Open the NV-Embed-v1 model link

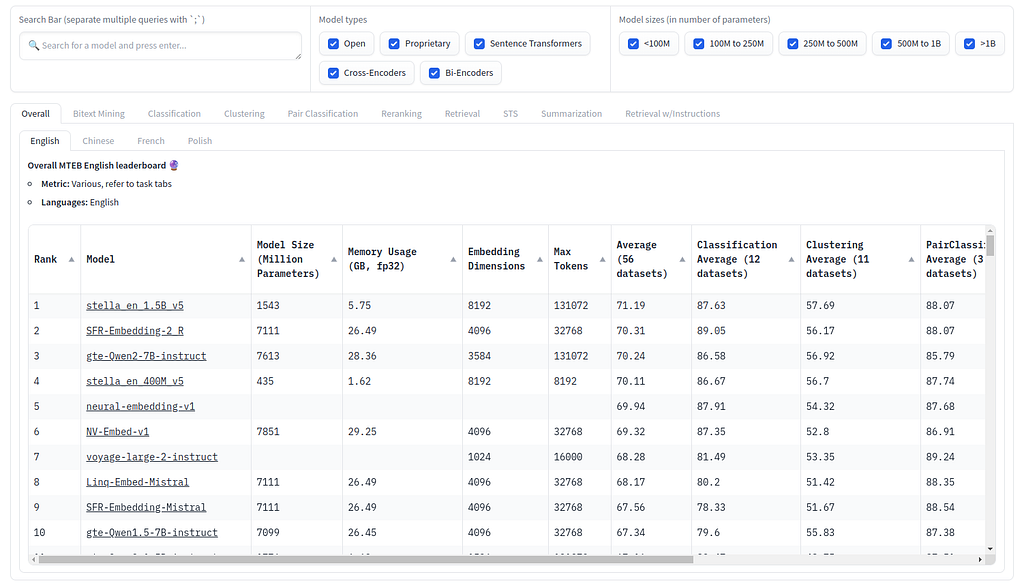(118, 432)
